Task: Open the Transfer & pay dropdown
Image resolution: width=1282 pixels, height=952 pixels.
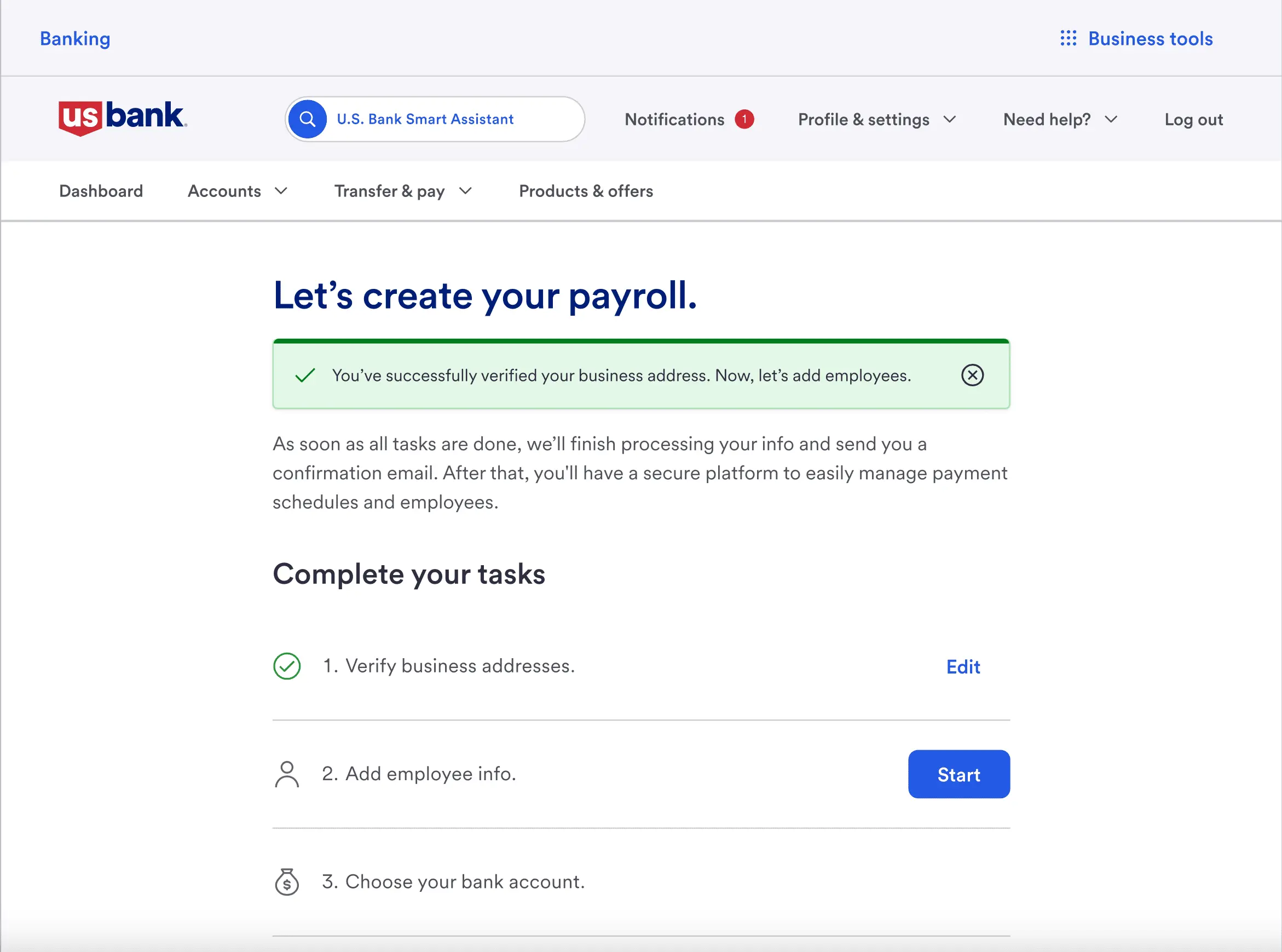Action: pyautogui.click(x=403, y=191)
